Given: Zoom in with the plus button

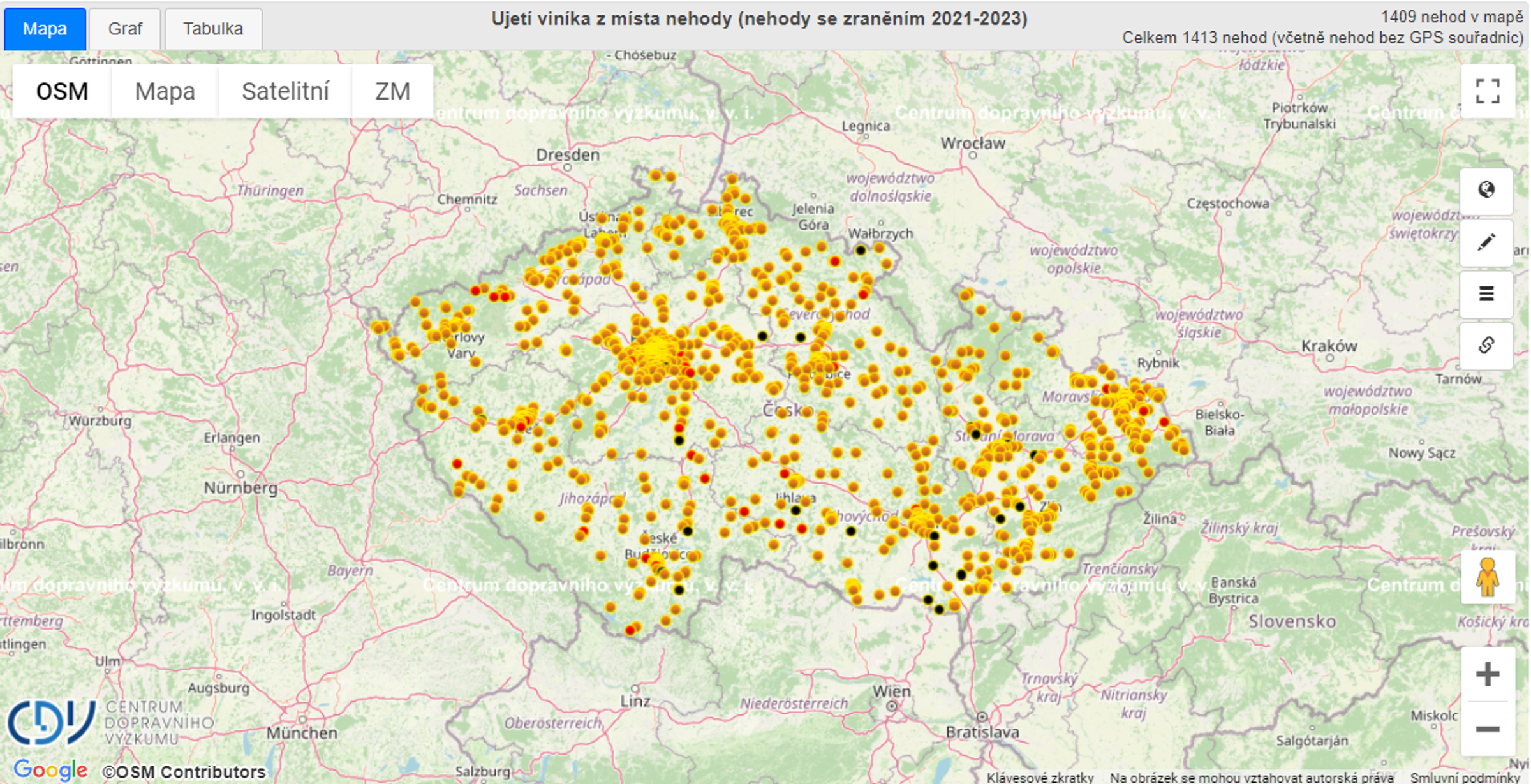Looking at the screenshot, I should (x=1487, y=674).
